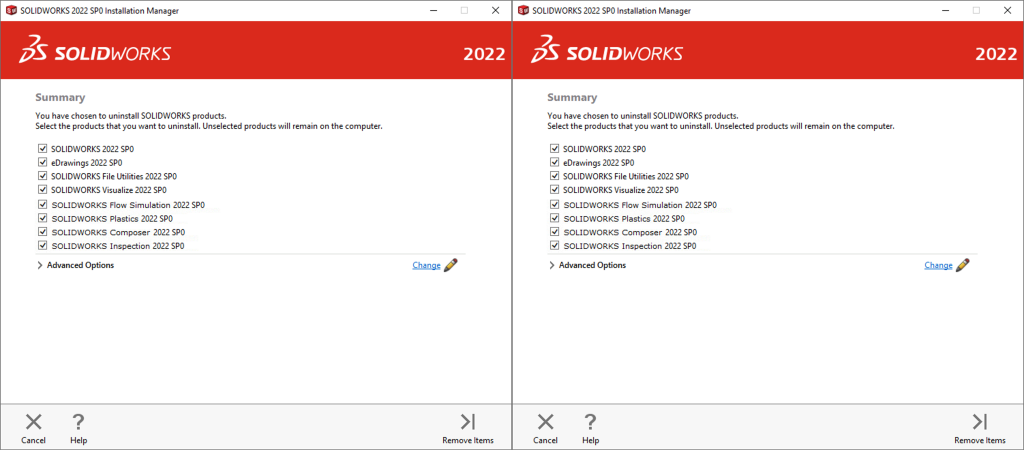Uncheck eDrawings 2022 SP0 in left window
The image size is (1024, 450).
[43, 162]
